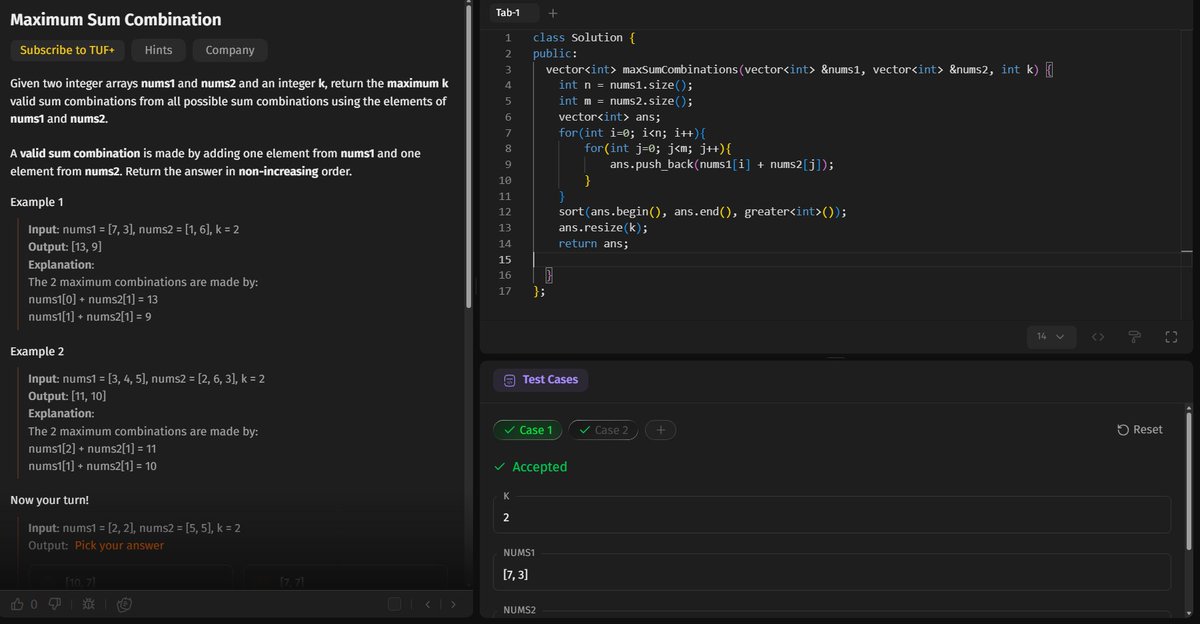Click the sort(ans.begin() code line
1200x624 pixels.
(x=703, y=212)
